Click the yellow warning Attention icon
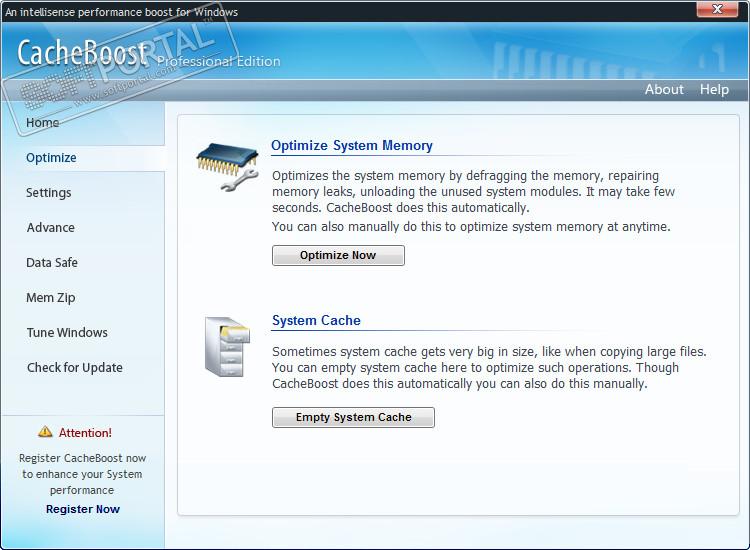 pyautogui.click(x=45, y=432)
